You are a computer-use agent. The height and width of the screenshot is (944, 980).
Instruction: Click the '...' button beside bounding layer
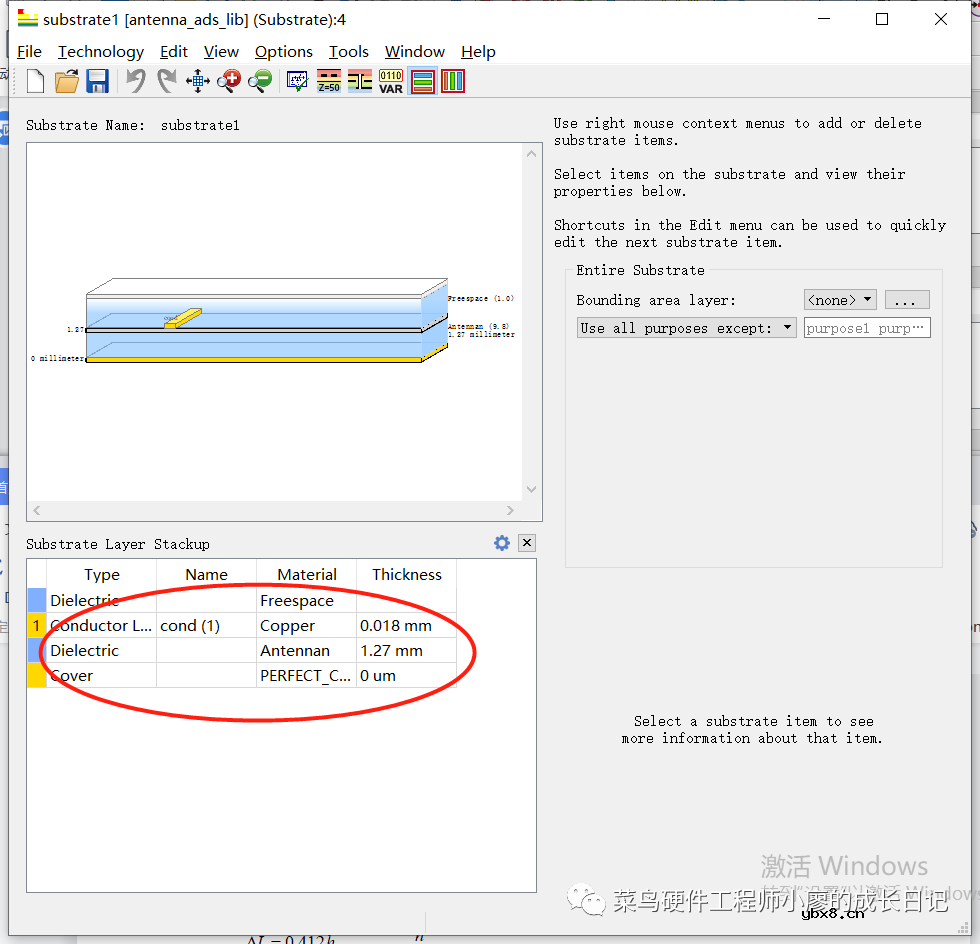coord(907,300)
